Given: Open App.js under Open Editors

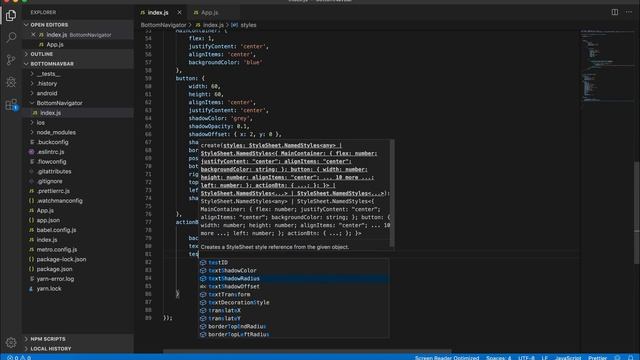Looking at the screenshot, I should (78, 44).
